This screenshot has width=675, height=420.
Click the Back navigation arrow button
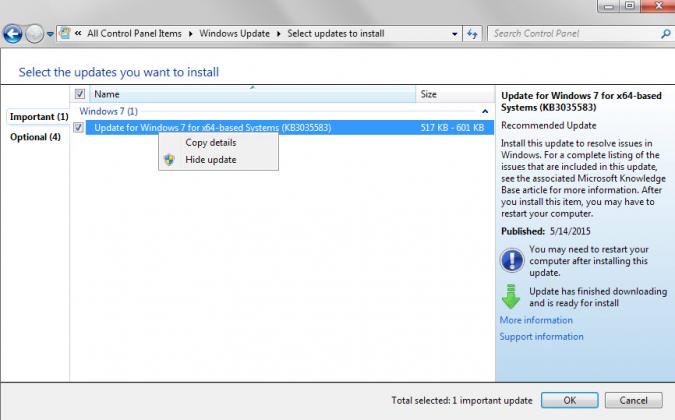pyautogui.click(x=13, y=34)
